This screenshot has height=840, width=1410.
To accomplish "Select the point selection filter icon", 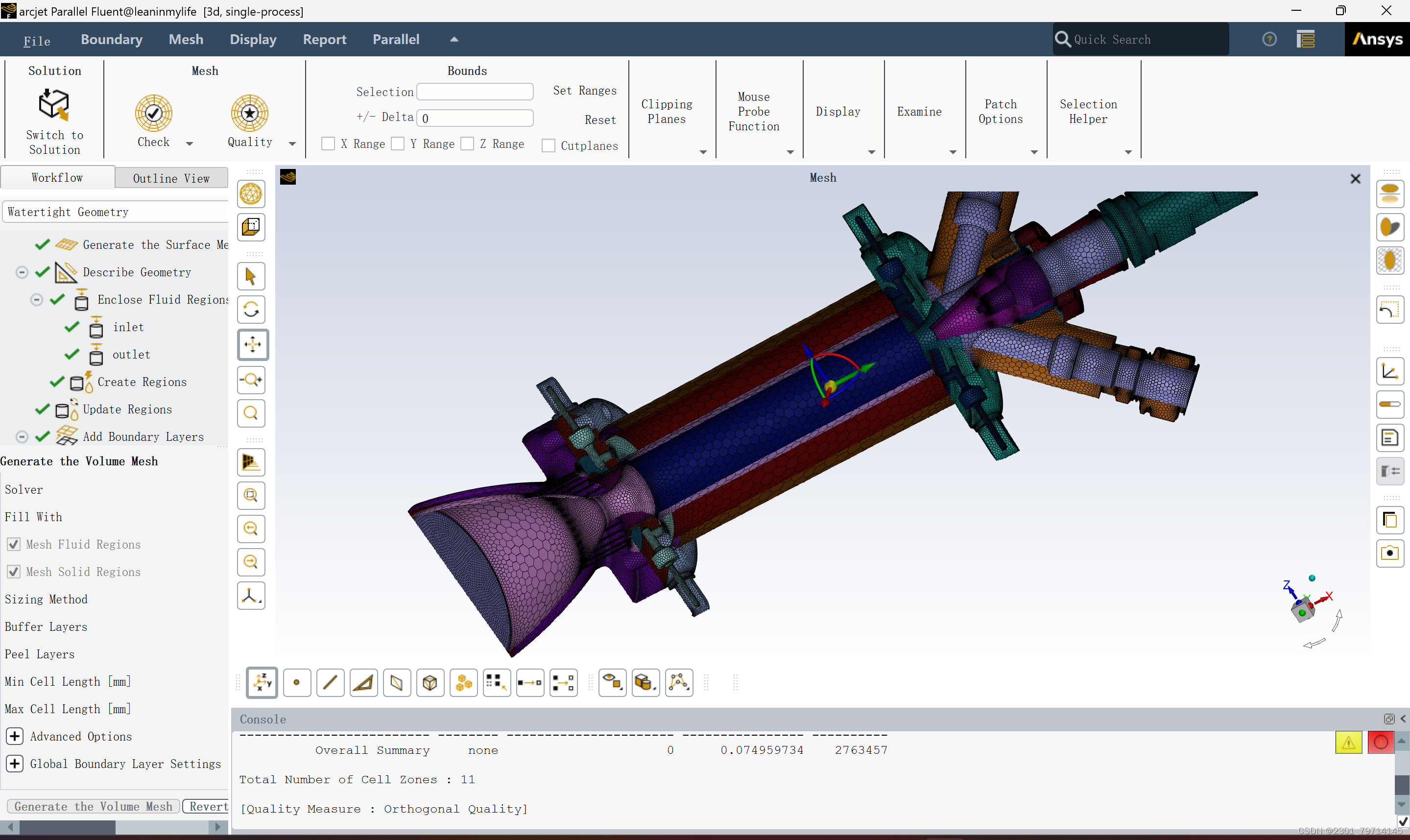I will 296,683.
